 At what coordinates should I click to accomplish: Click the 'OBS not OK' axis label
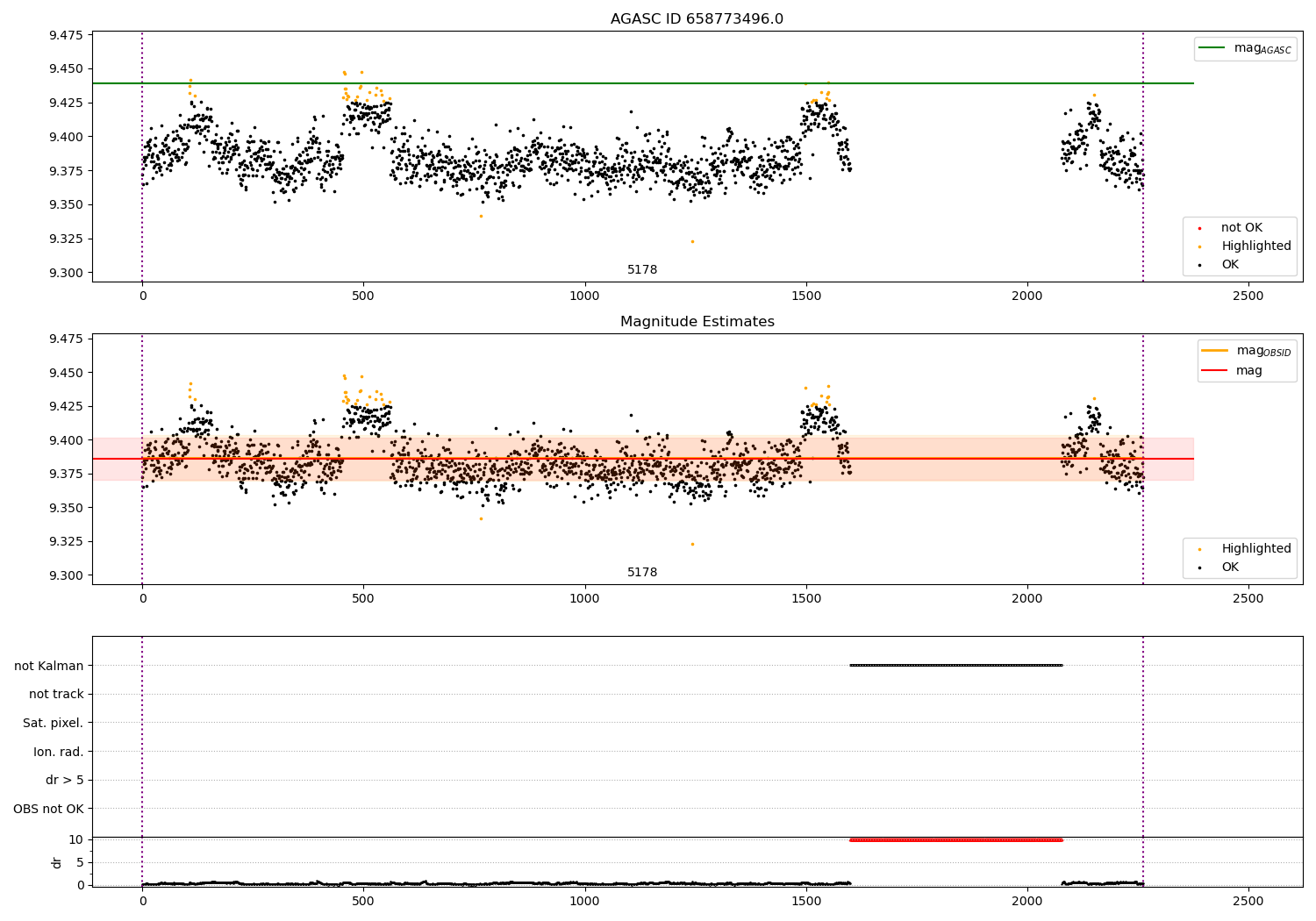(x=49, y=809)
